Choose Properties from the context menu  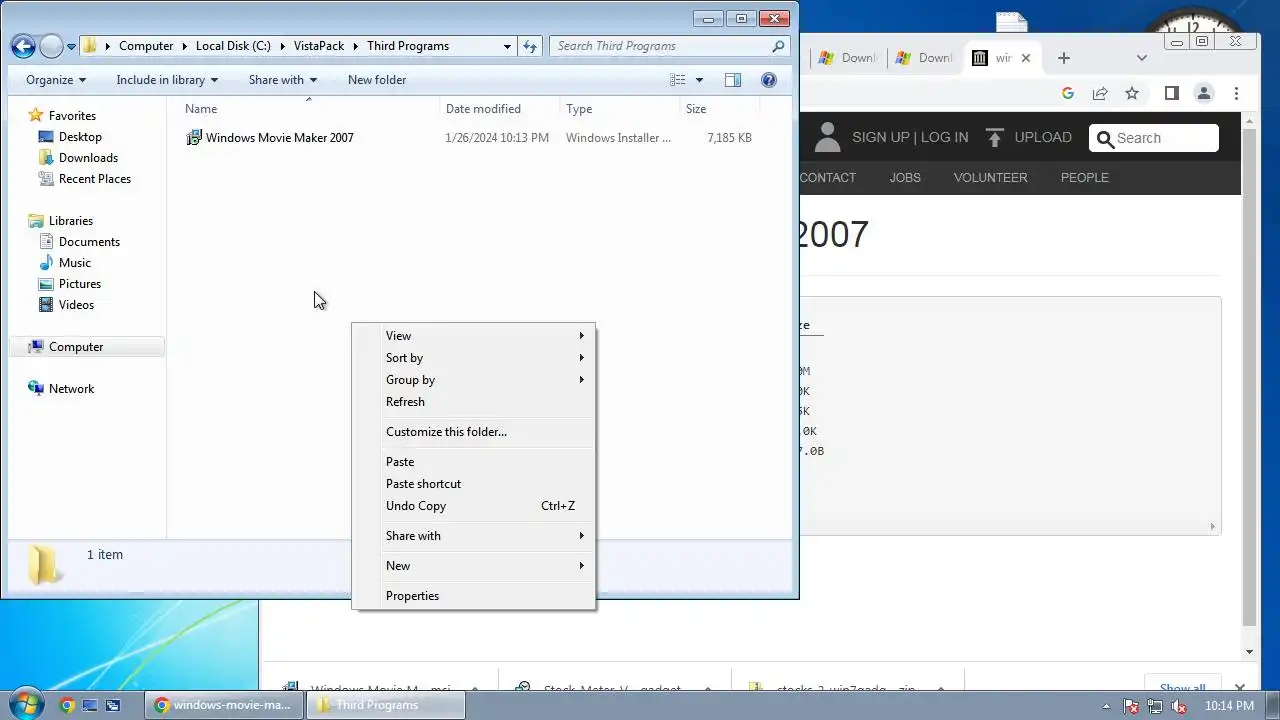(474, 596)
